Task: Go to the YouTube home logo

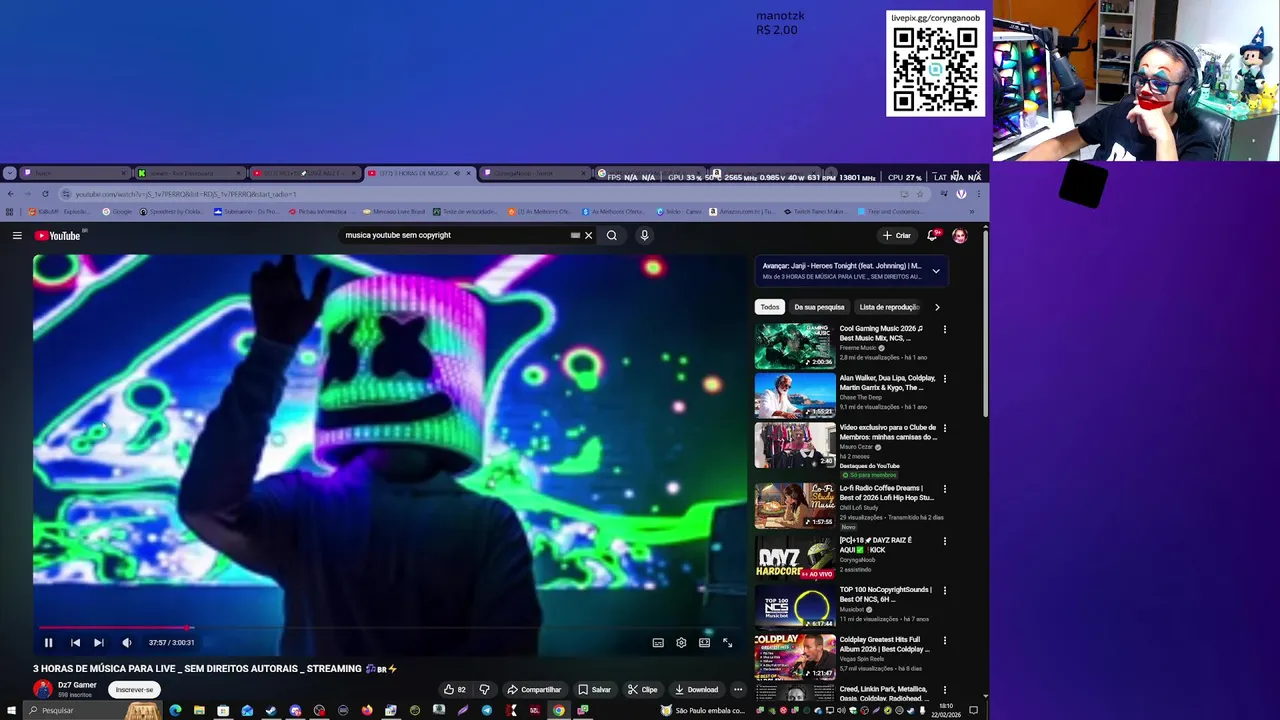Action: (58, 235)
